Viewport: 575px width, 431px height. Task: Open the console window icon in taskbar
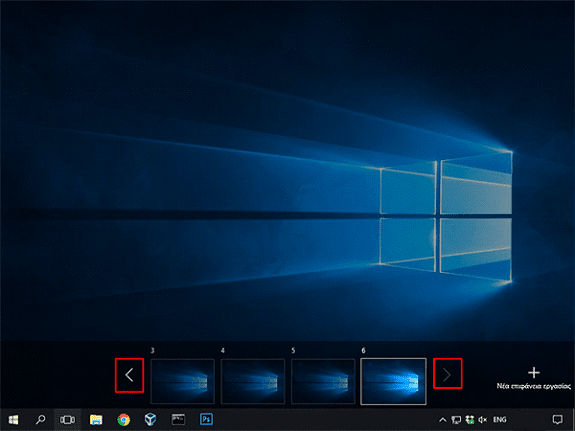179,419
